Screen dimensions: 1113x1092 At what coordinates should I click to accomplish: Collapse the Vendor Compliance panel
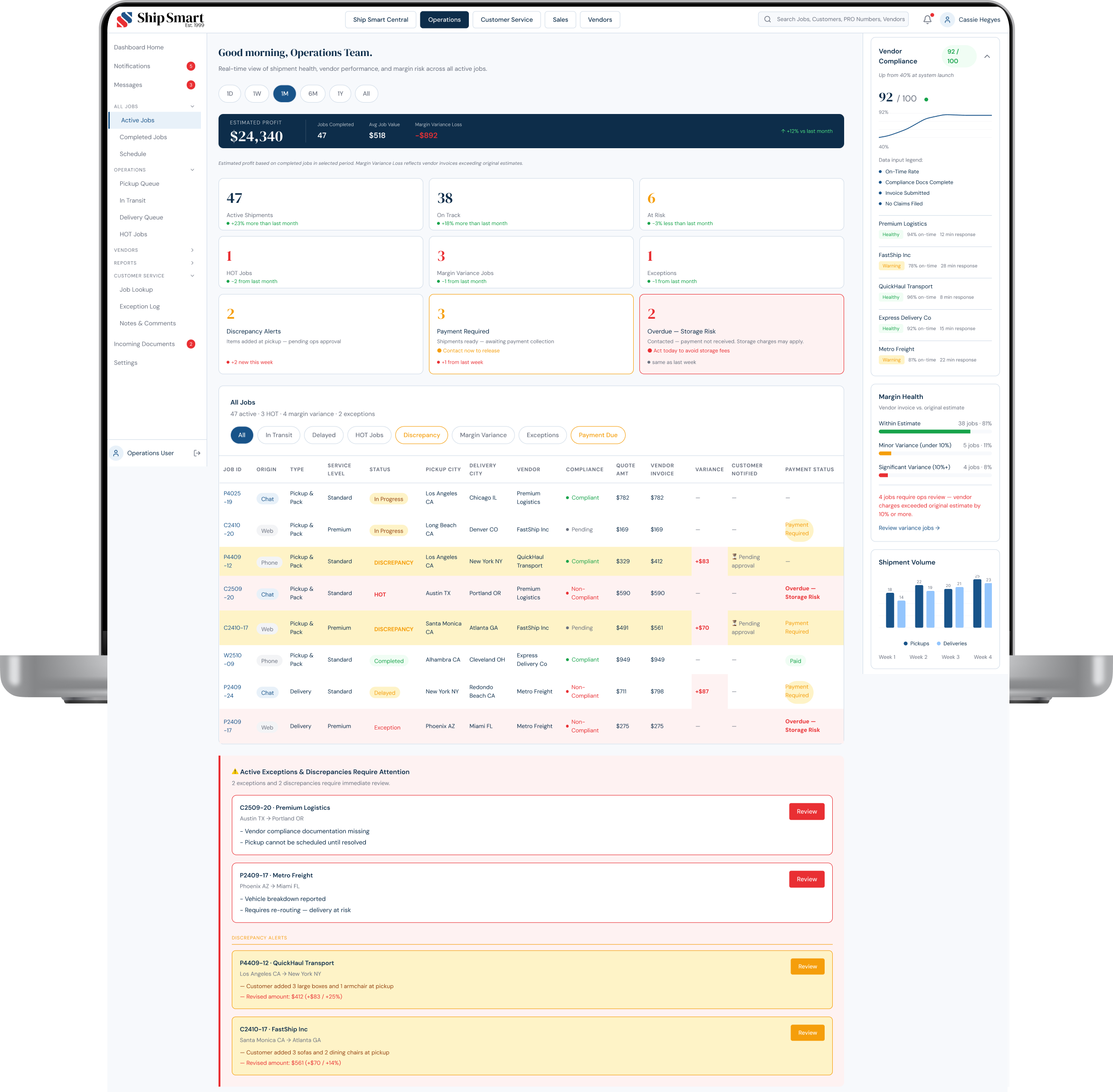(988, 56)
